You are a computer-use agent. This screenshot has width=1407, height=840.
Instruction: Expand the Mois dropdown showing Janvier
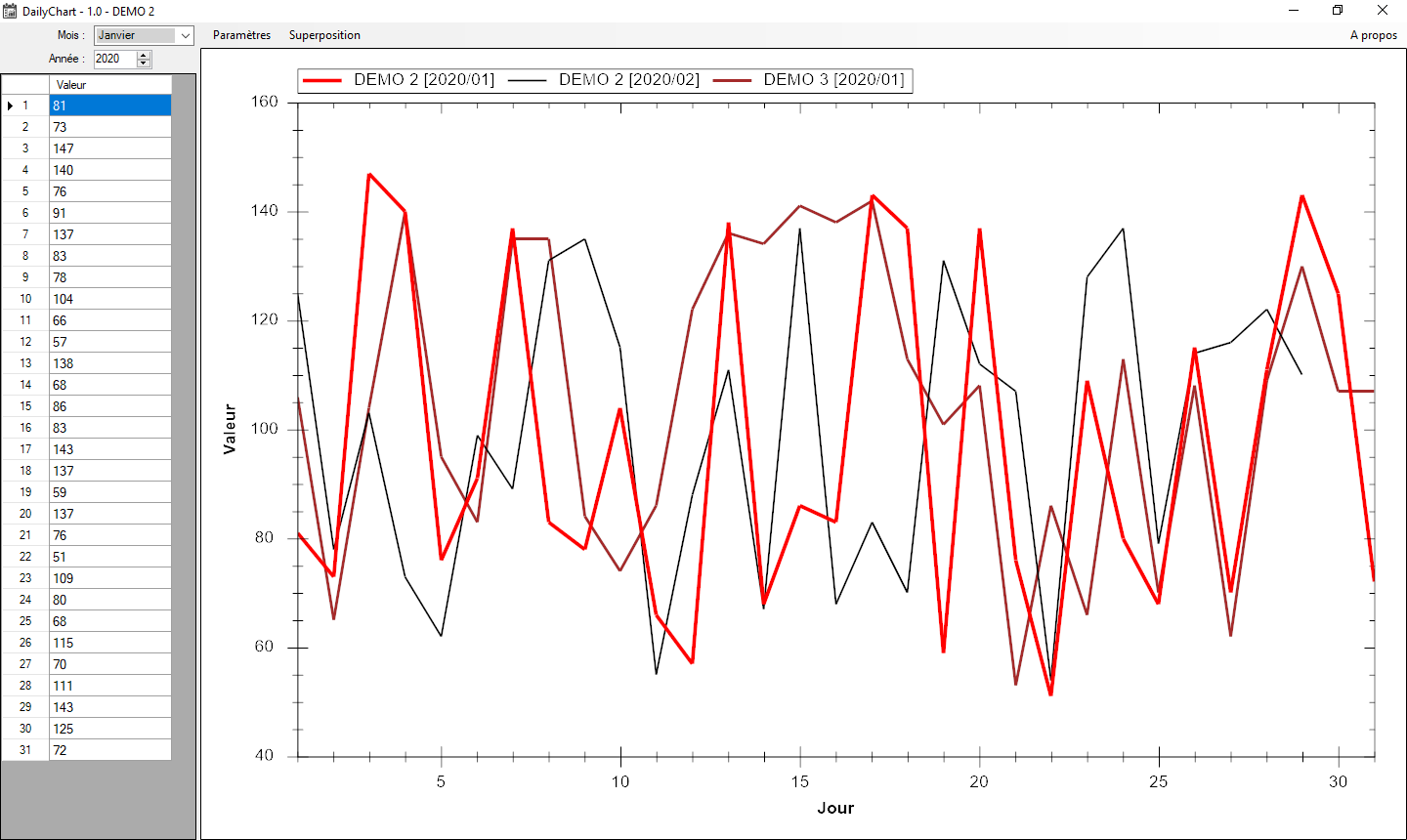pos(185,35)
